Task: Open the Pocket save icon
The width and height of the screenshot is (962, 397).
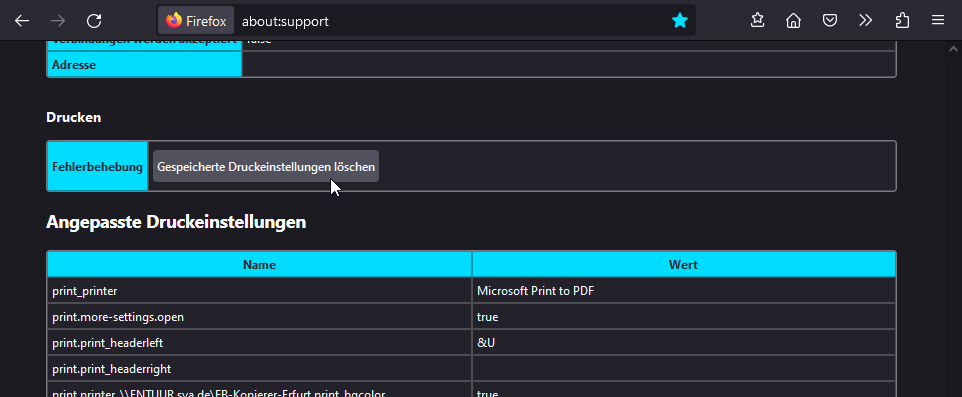Action: click(829, 21)
